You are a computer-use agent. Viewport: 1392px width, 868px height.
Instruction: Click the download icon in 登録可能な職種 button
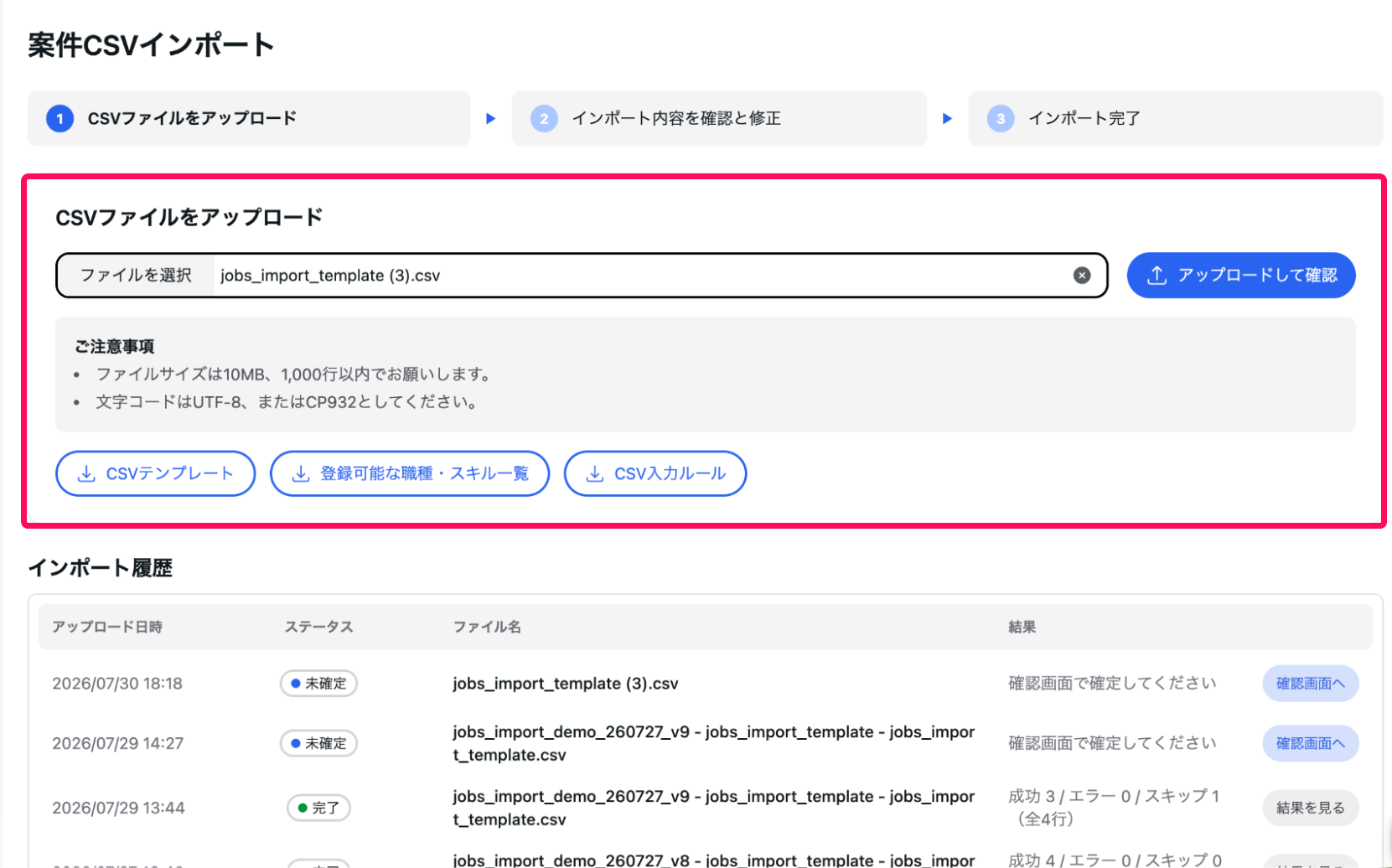pos(301,473)
